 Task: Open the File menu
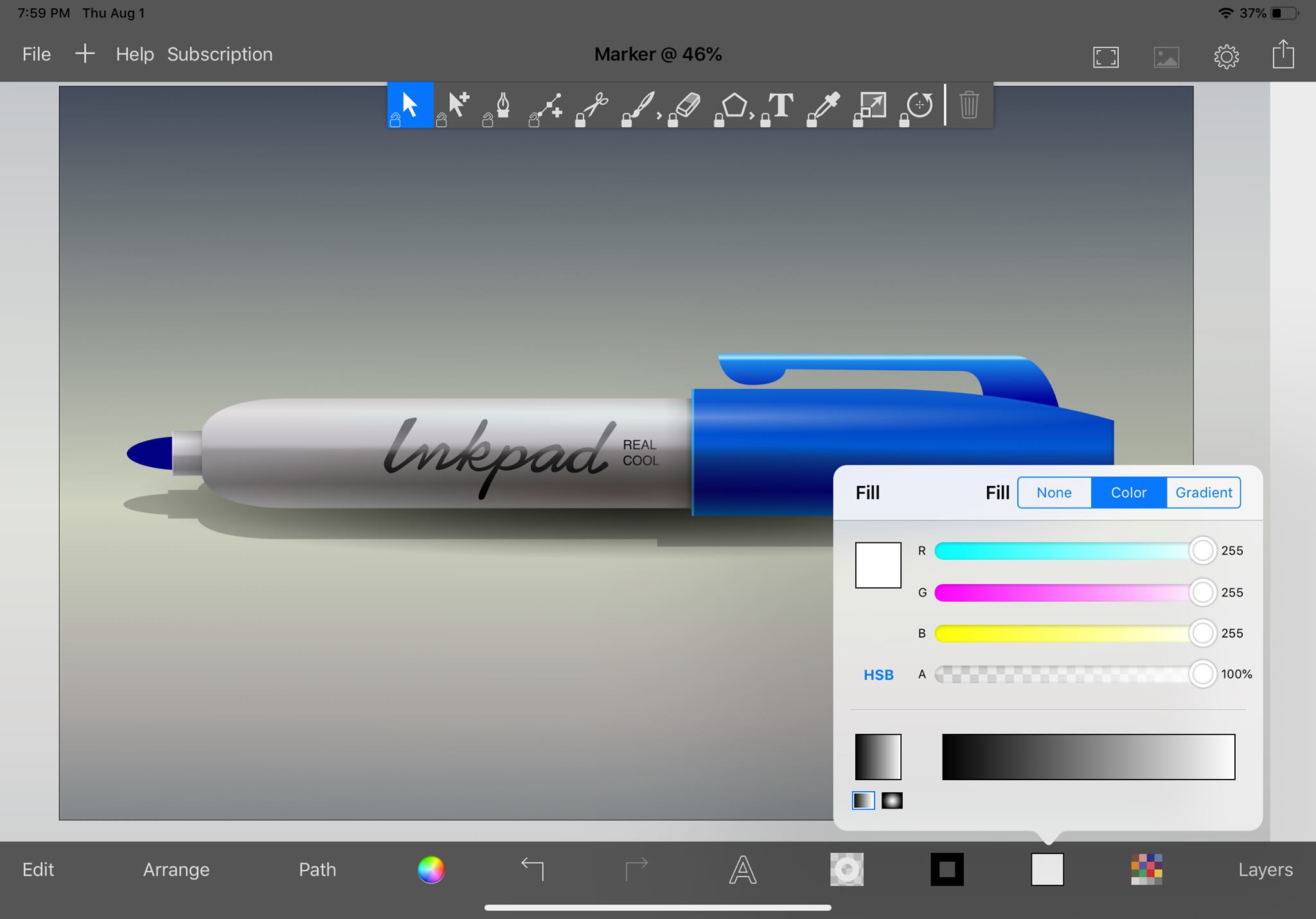pos(37,54)
